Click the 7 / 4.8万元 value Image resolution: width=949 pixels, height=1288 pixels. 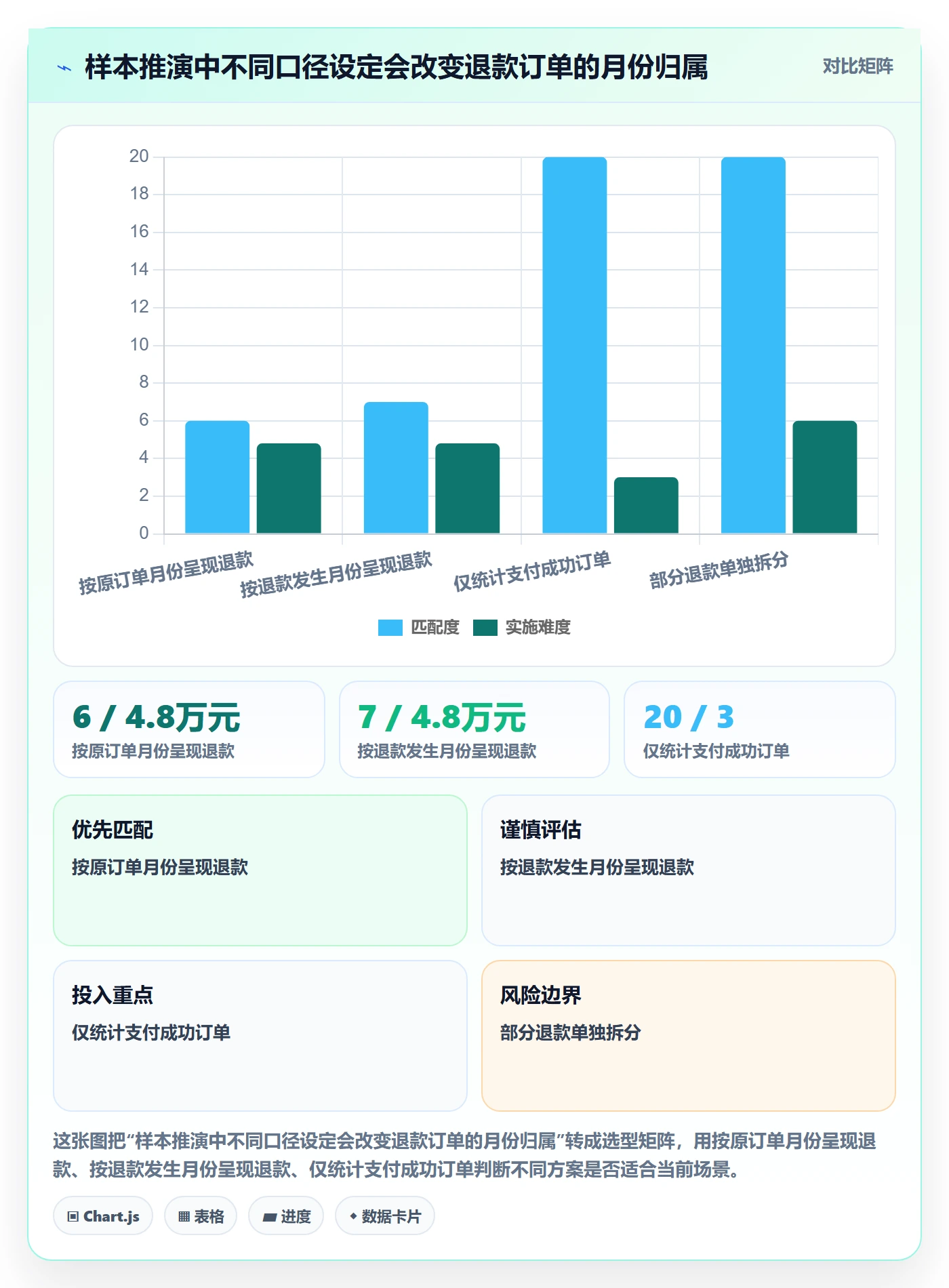[441, 717]
